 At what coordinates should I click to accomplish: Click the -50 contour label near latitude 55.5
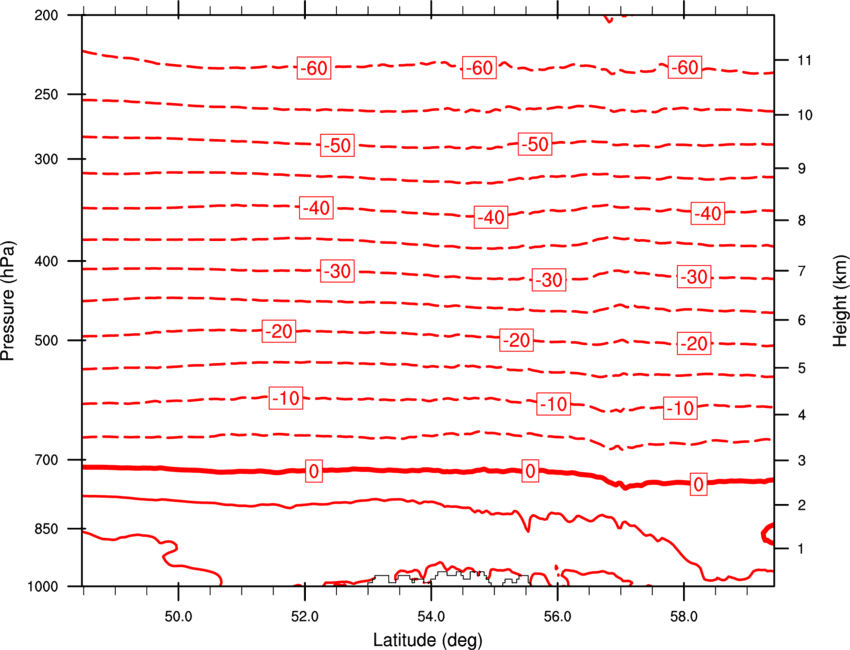(x=535, y=144)
